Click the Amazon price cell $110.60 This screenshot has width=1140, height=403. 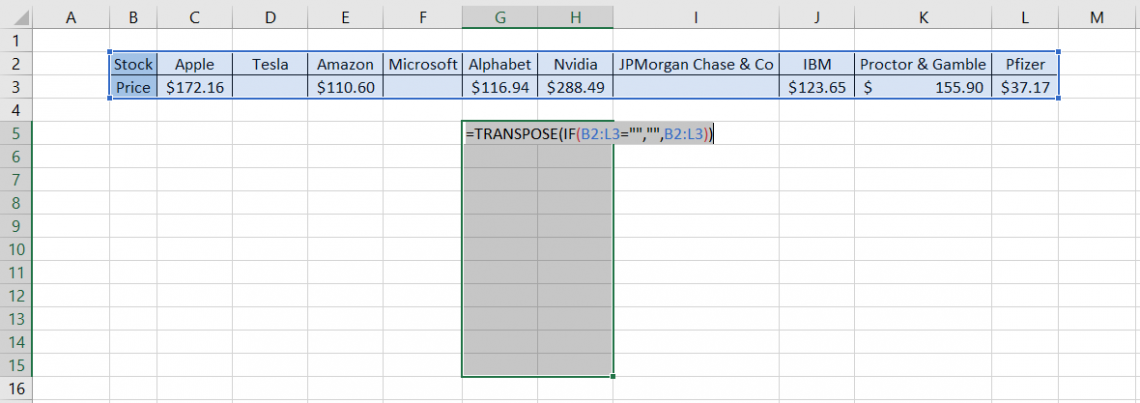[x=345, y=87]
